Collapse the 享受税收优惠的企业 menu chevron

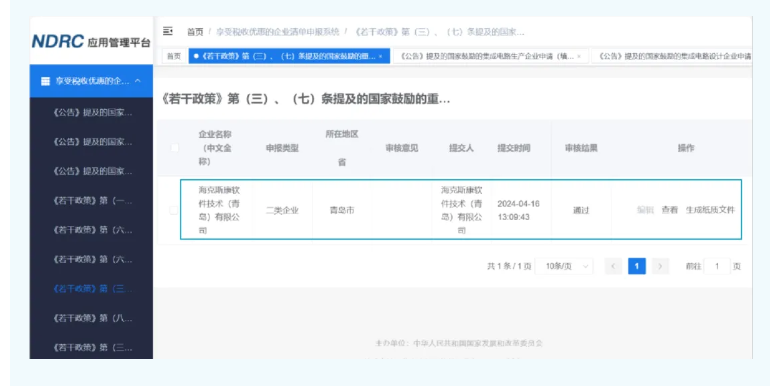coord(138,81)
